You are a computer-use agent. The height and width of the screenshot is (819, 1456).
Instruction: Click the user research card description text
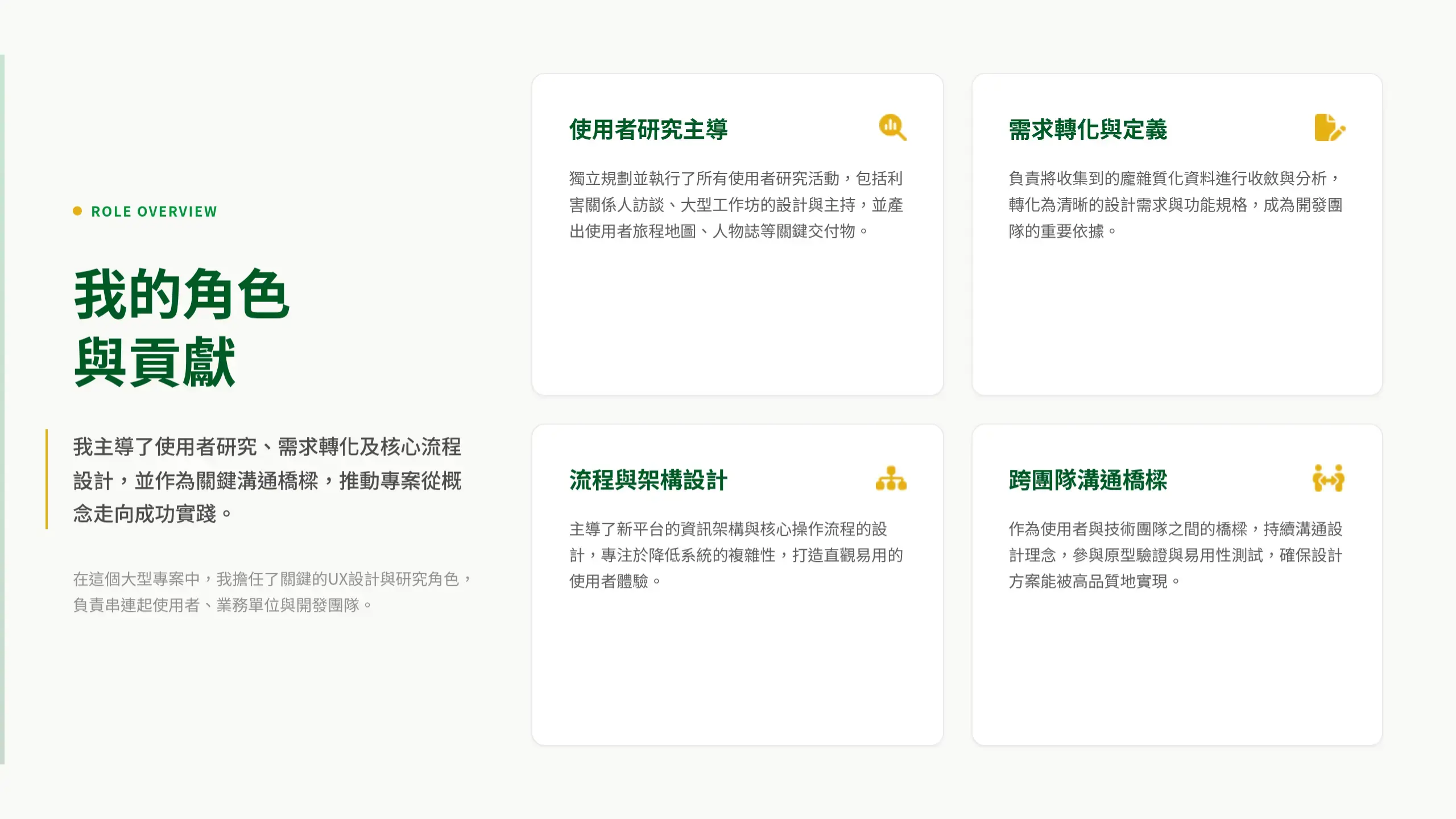[x=736, y=205]
